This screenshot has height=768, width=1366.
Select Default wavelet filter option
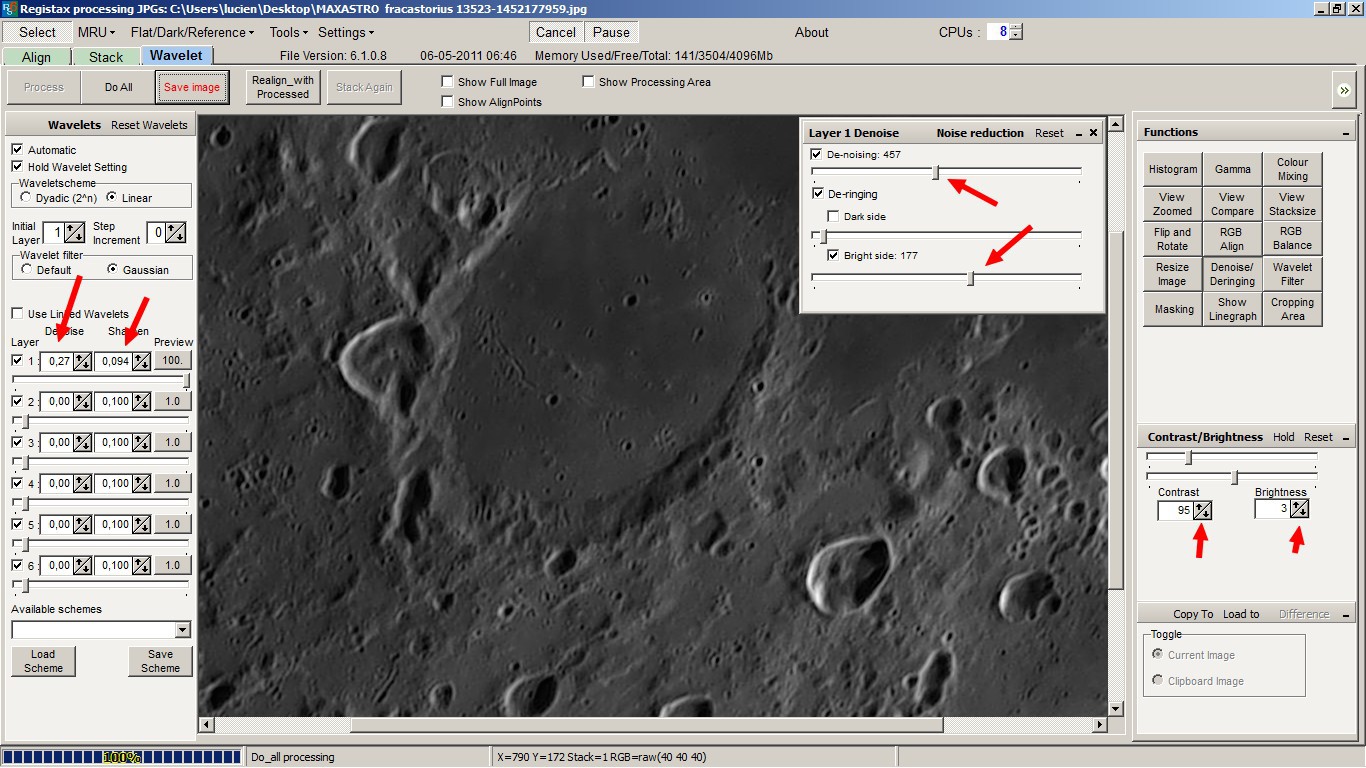pyautogui.click(x=26, y=270)
